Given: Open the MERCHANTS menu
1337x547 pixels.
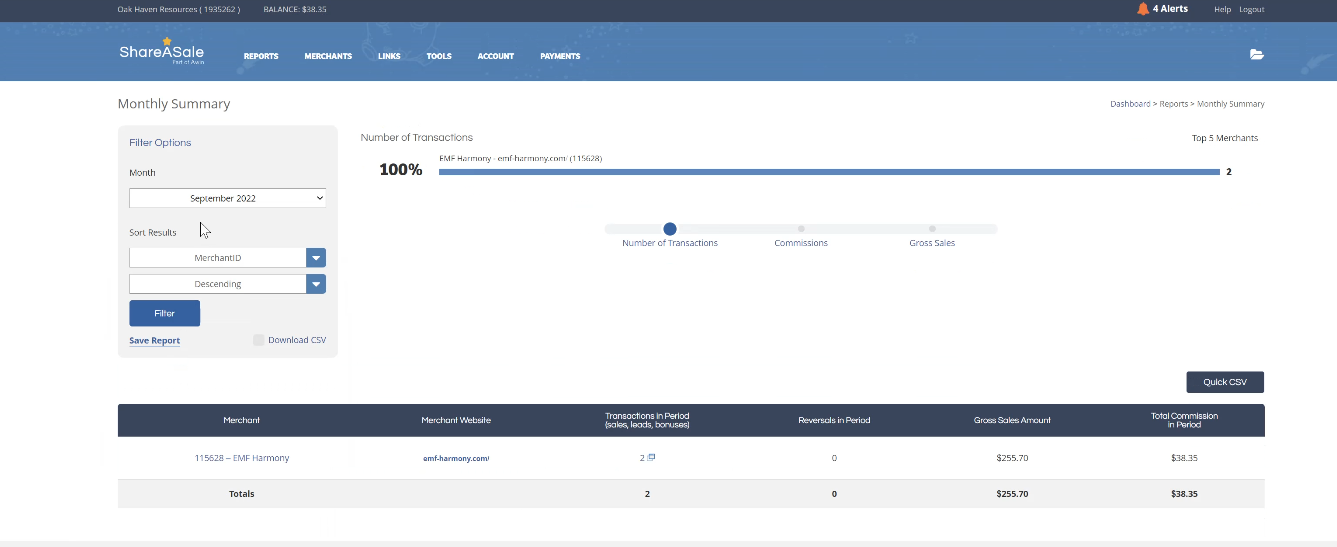Looking at the screenshot, I should click(328, 56).
